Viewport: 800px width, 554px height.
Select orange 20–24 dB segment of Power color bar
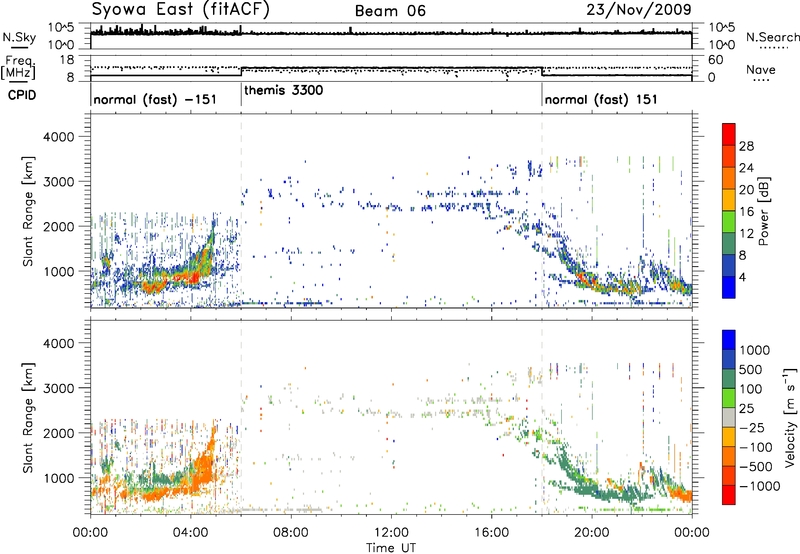[x=729, y=179]
